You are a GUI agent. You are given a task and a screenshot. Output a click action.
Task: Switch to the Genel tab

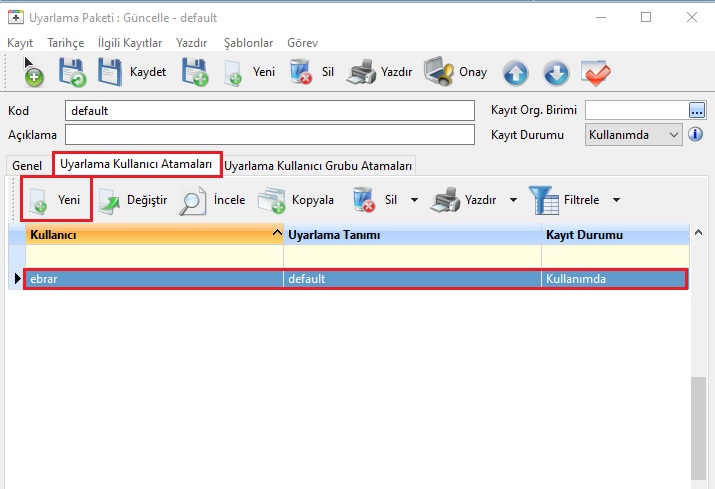pyautogui.click(x=28, y=165)
